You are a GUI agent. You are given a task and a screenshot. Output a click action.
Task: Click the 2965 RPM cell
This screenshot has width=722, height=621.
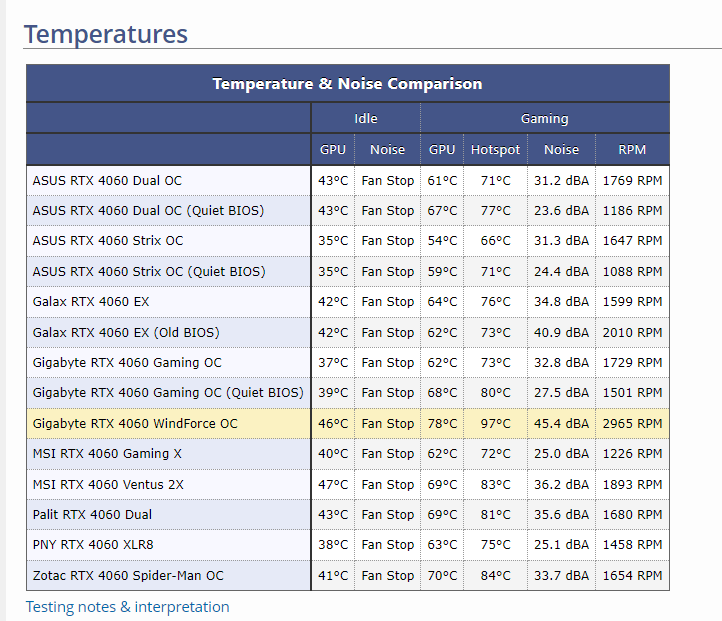coord(632,424)
